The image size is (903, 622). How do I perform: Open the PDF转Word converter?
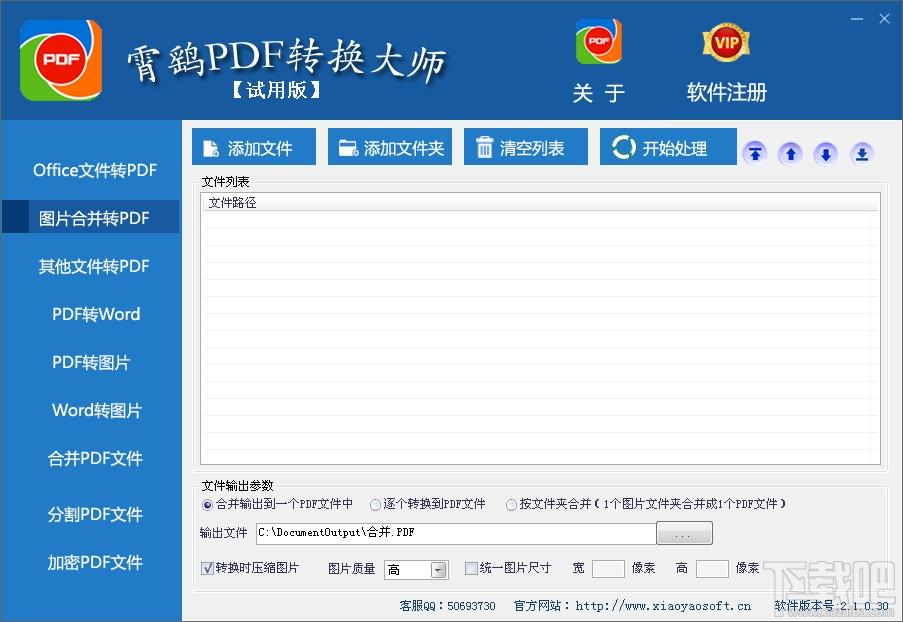pos(96,314)
